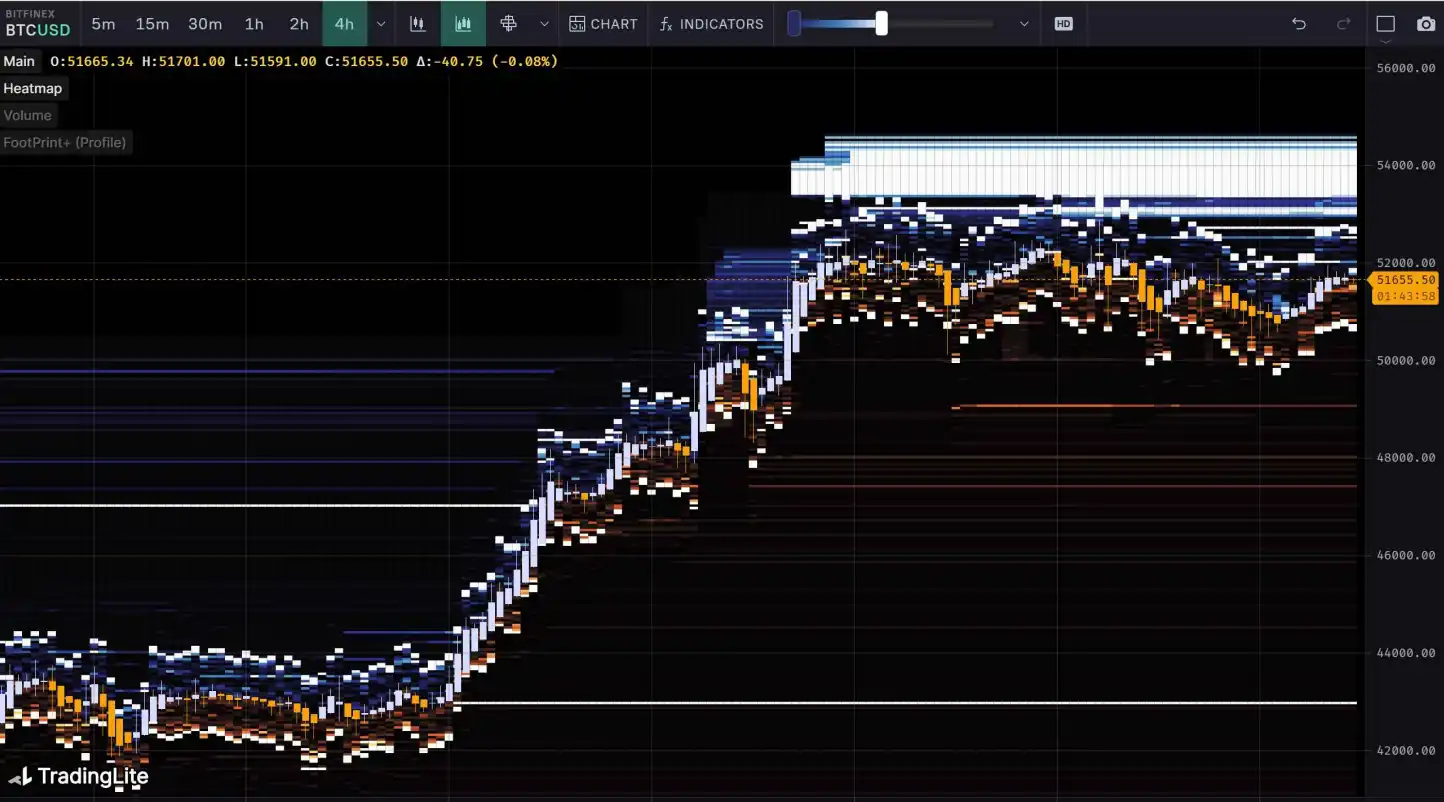1444x802 pixels.
Task: Select the crosshair cursor tool
Action: (508, 24)
